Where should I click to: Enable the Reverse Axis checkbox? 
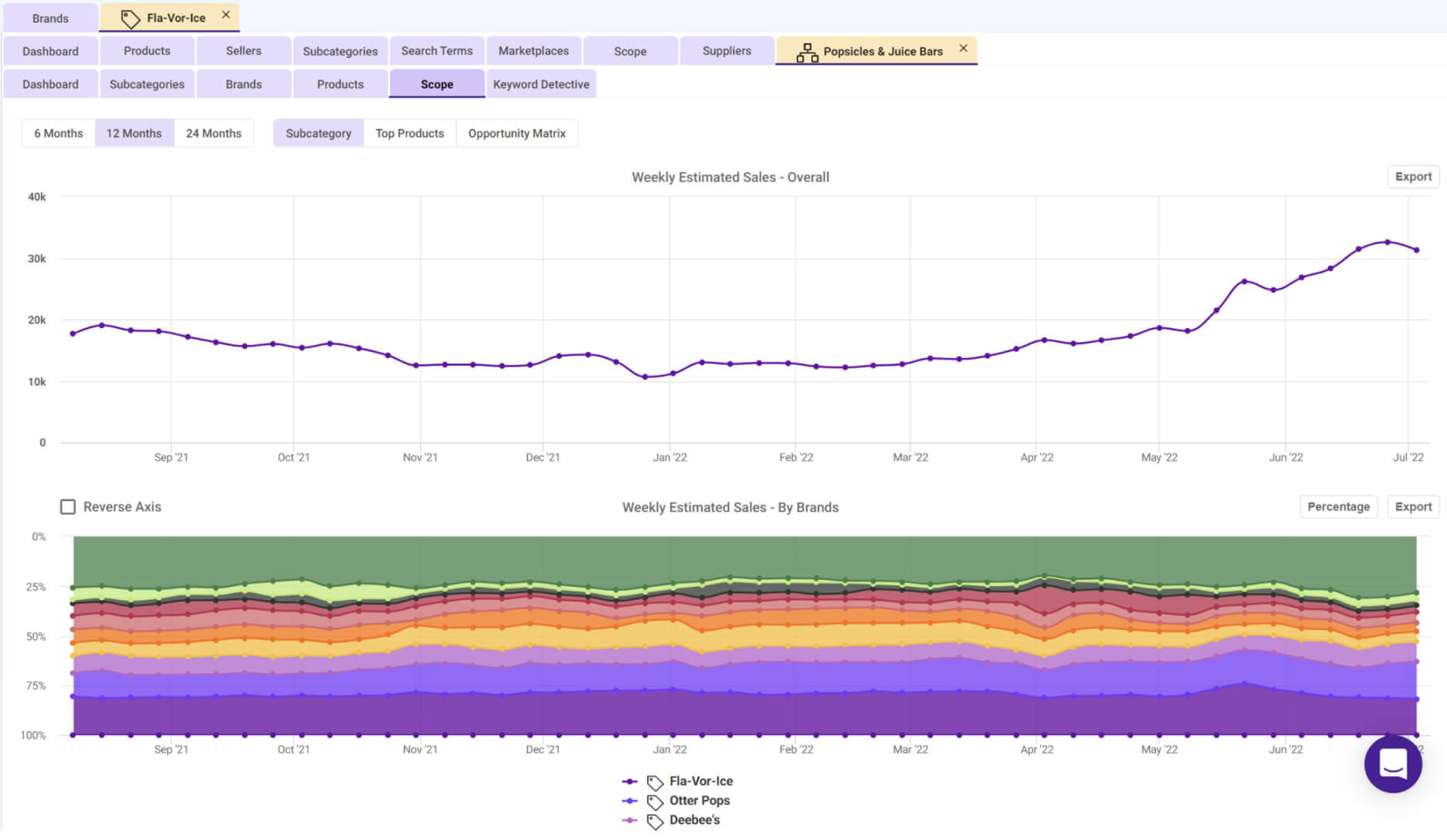(x=68, y=507)
